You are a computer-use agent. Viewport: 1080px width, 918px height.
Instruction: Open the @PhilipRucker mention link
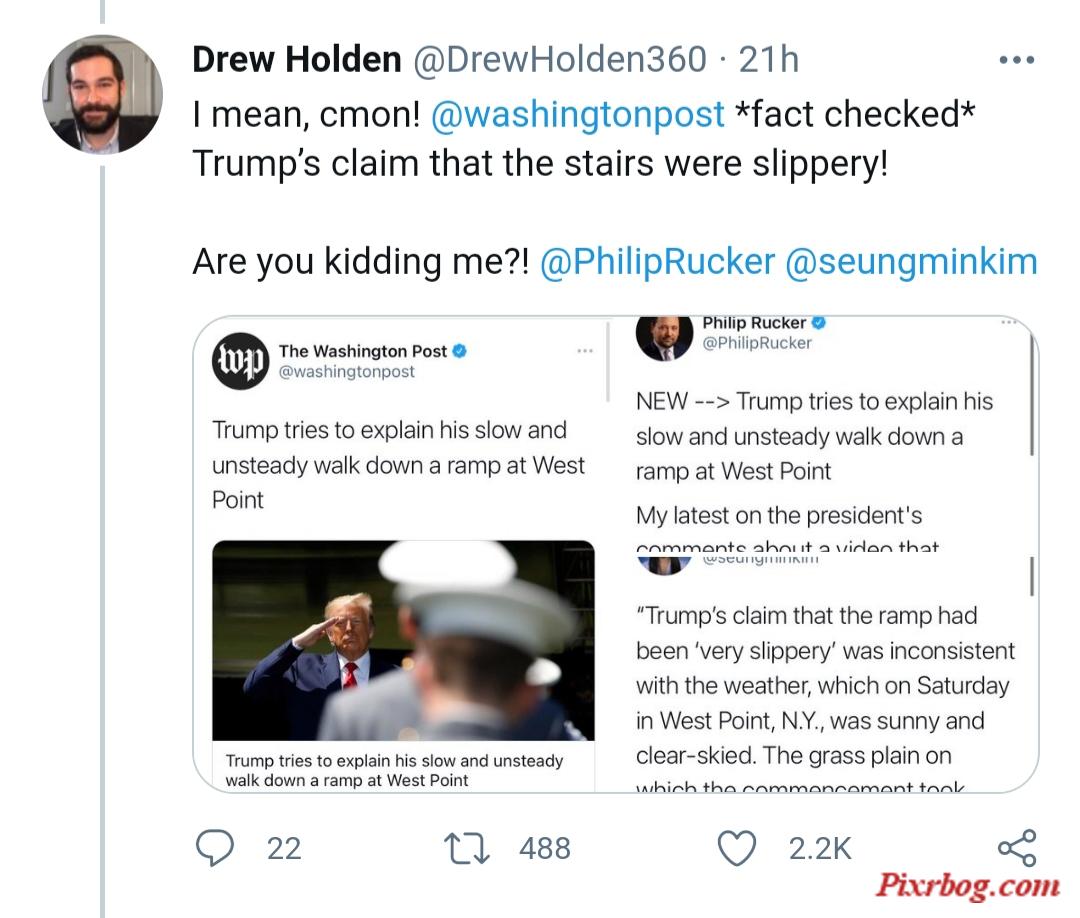click(x=657, y=262)
